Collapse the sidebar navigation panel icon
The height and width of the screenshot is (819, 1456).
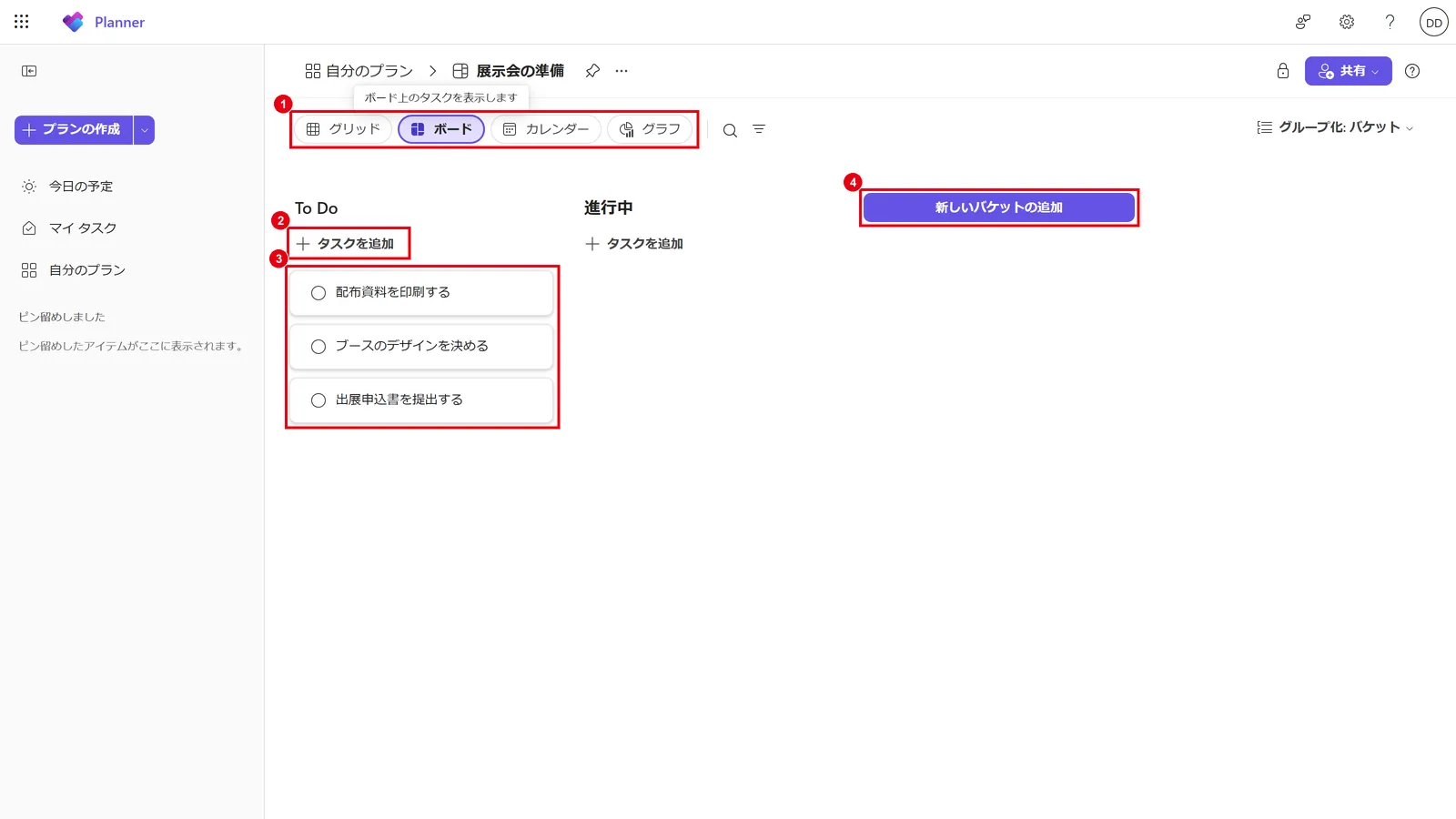pyautogui.click(x=29, y=71)
